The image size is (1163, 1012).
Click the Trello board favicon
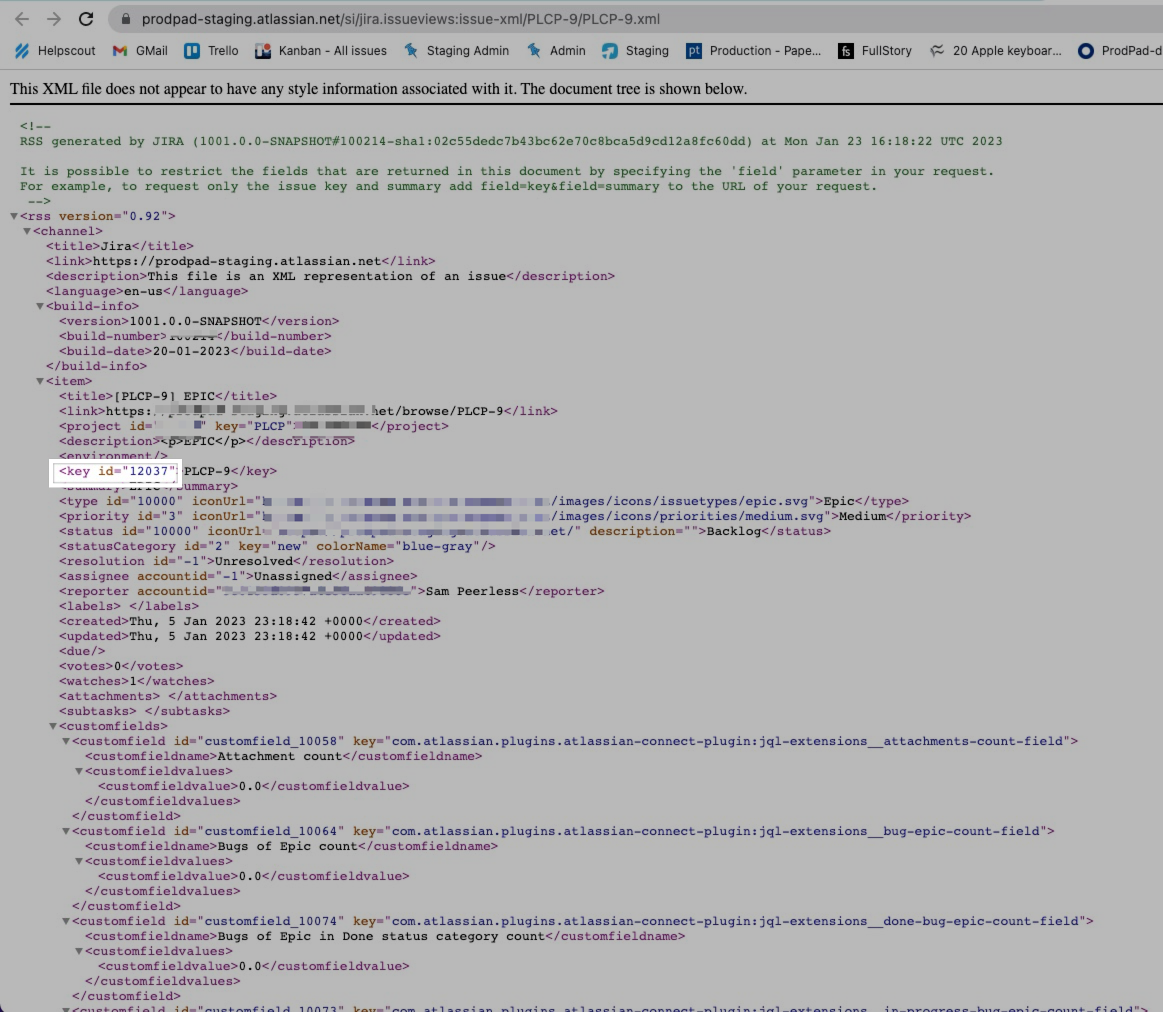(192, 50)
